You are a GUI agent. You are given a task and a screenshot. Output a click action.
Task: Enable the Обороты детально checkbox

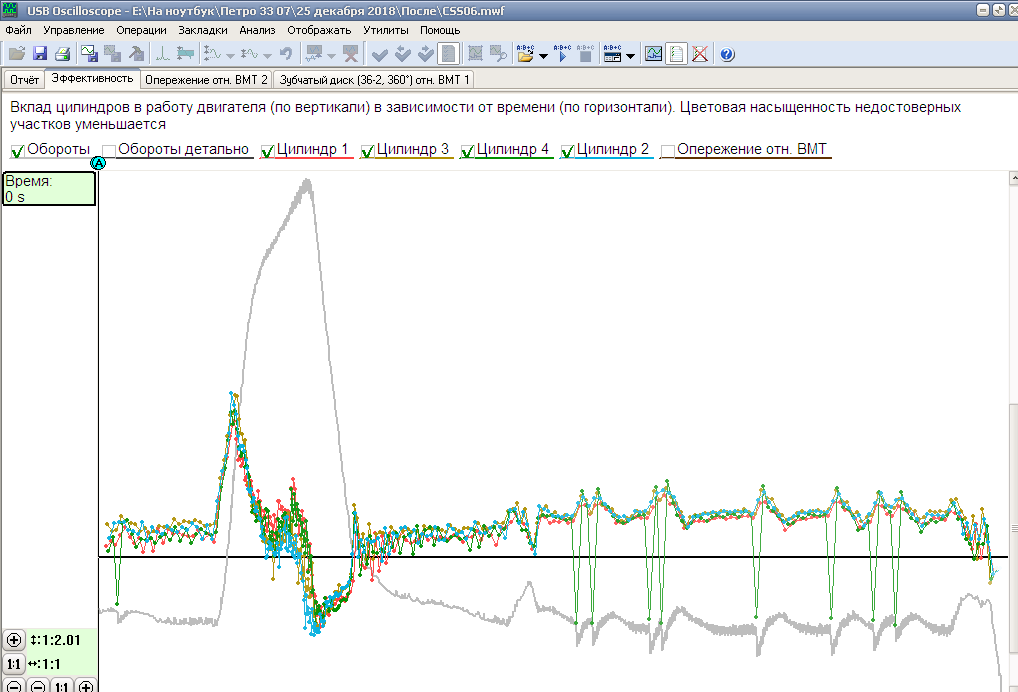109,151
